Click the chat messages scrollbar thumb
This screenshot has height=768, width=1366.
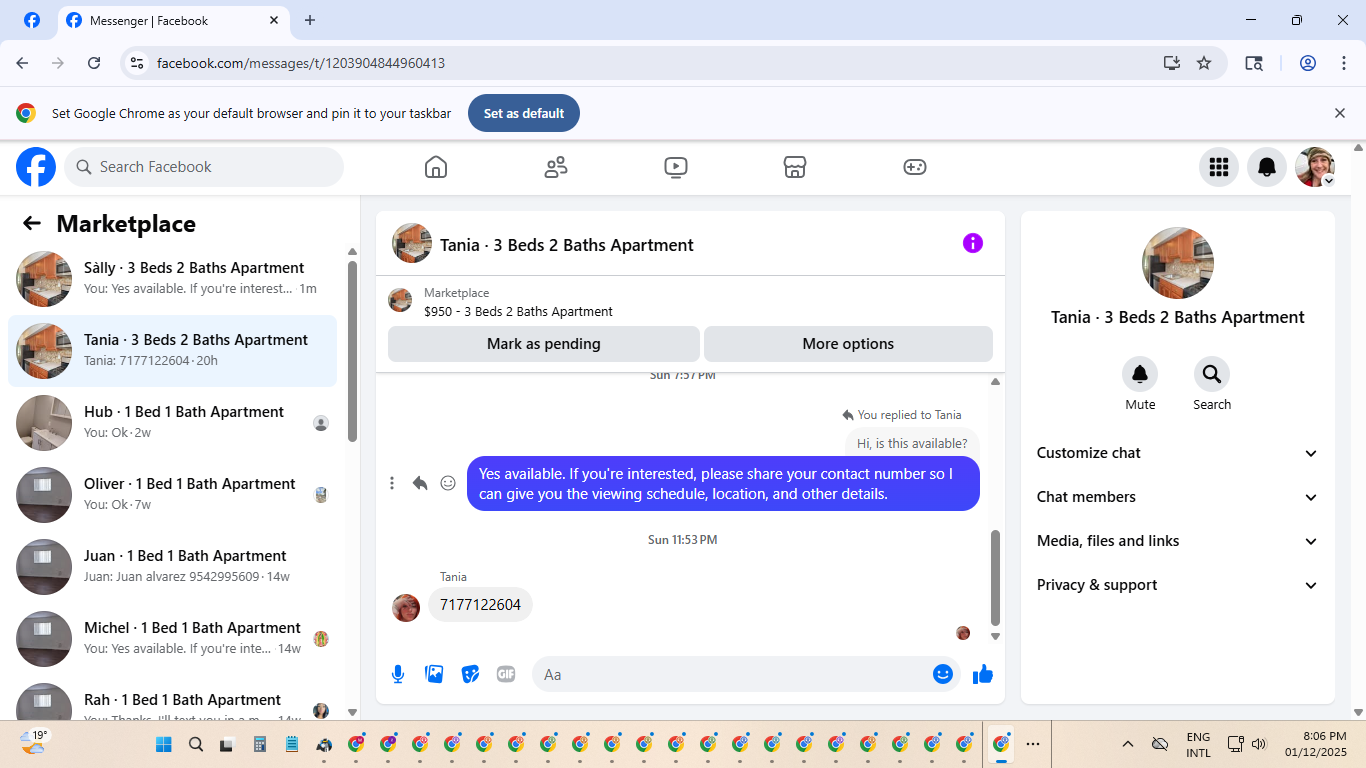(995, 577)
